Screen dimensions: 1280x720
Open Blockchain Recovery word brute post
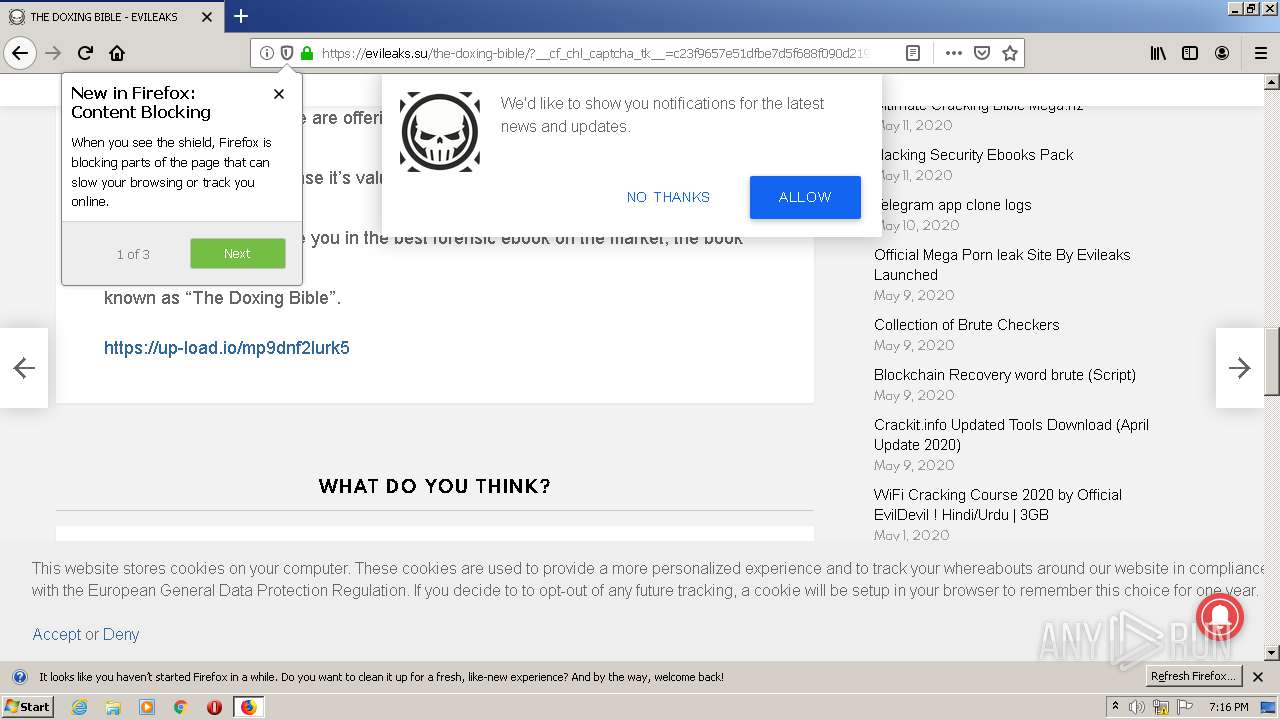pos(1005,375)
